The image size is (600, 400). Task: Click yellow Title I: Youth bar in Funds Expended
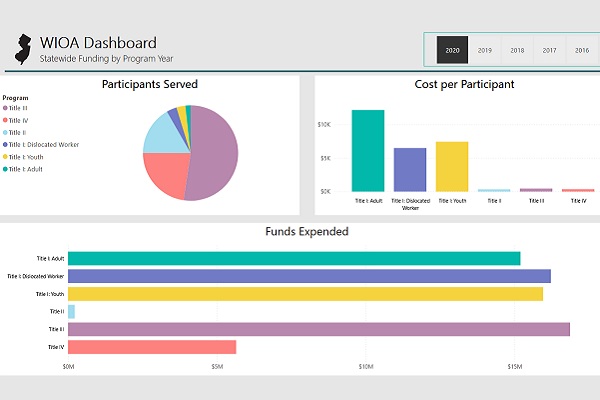305,294
